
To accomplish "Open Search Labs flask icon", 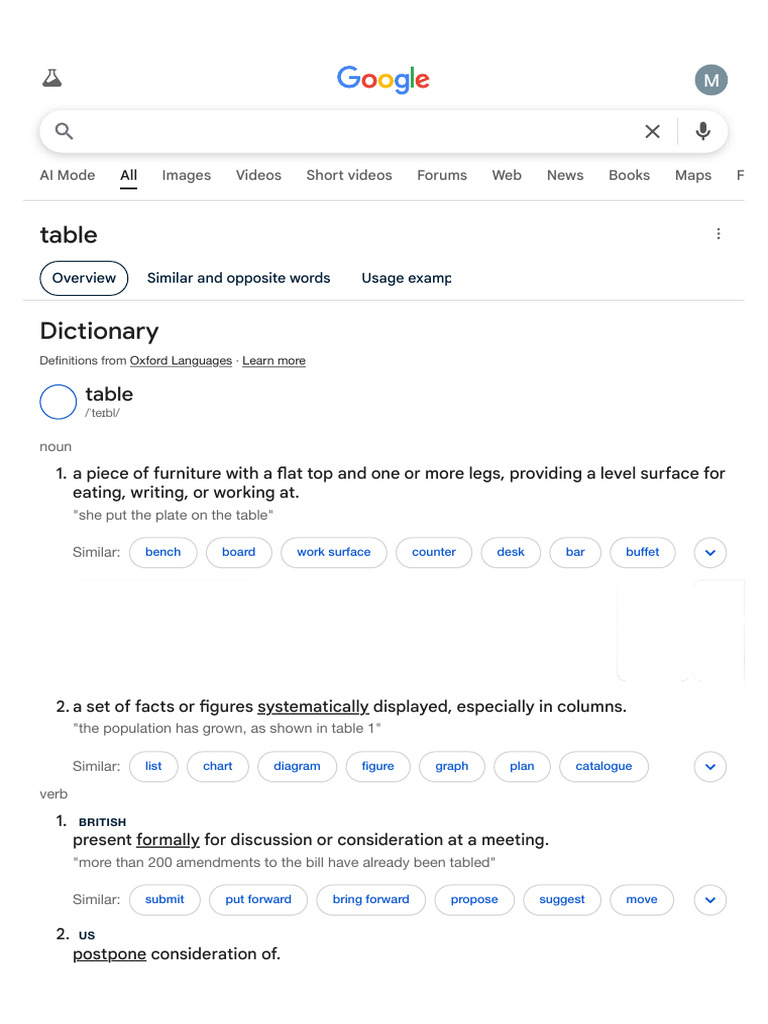I will click(x=52, y=78).
